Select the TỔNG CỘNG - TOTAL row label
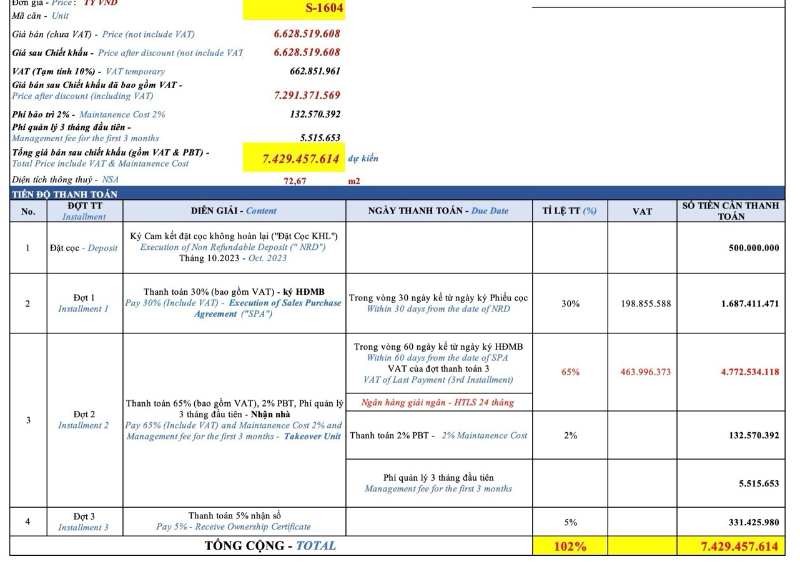Image resolution: width=800 pixels, height=566 pixels. coord(270,546)
